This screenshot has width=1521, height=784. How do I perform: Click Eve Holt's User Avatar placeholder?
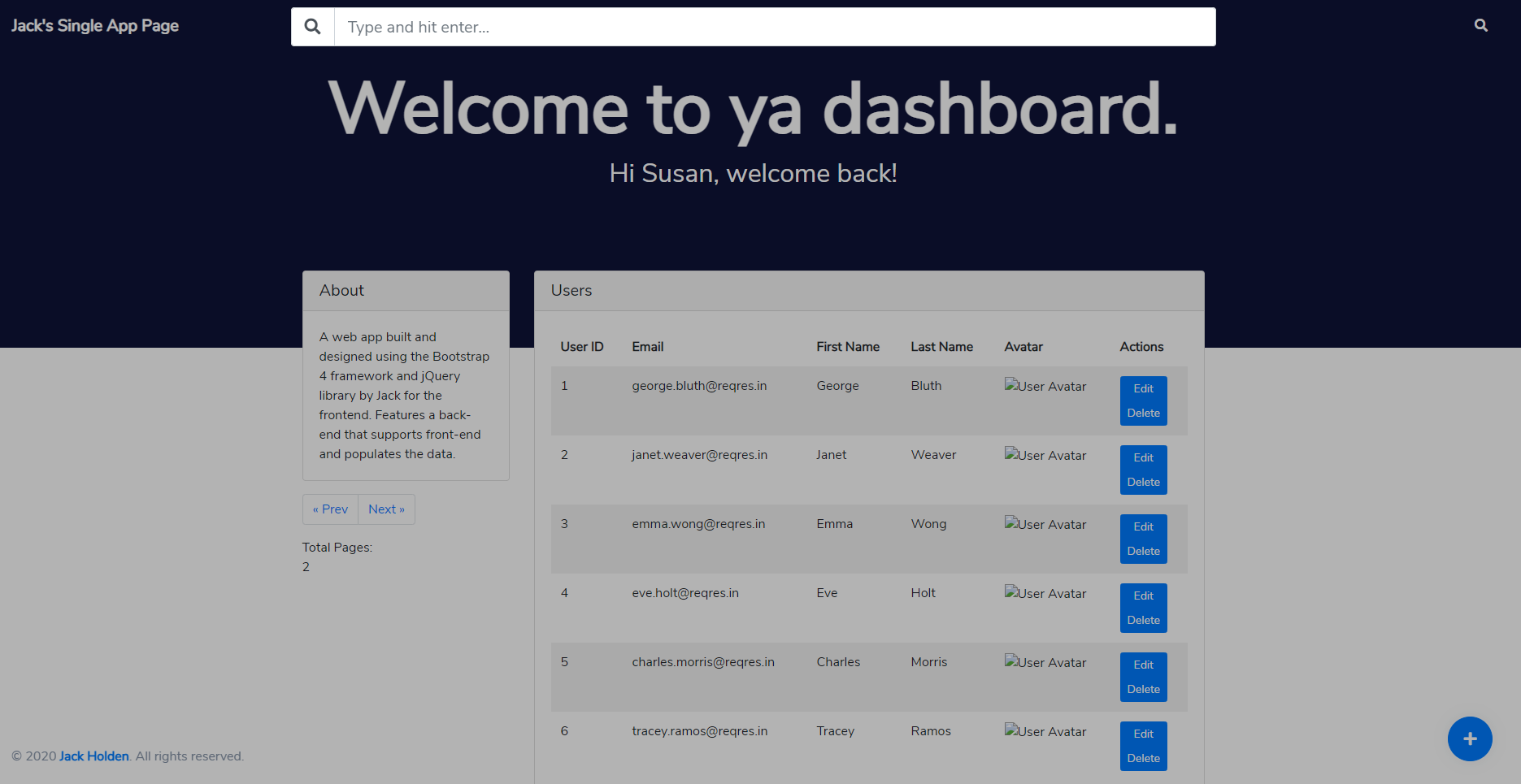1045,593
